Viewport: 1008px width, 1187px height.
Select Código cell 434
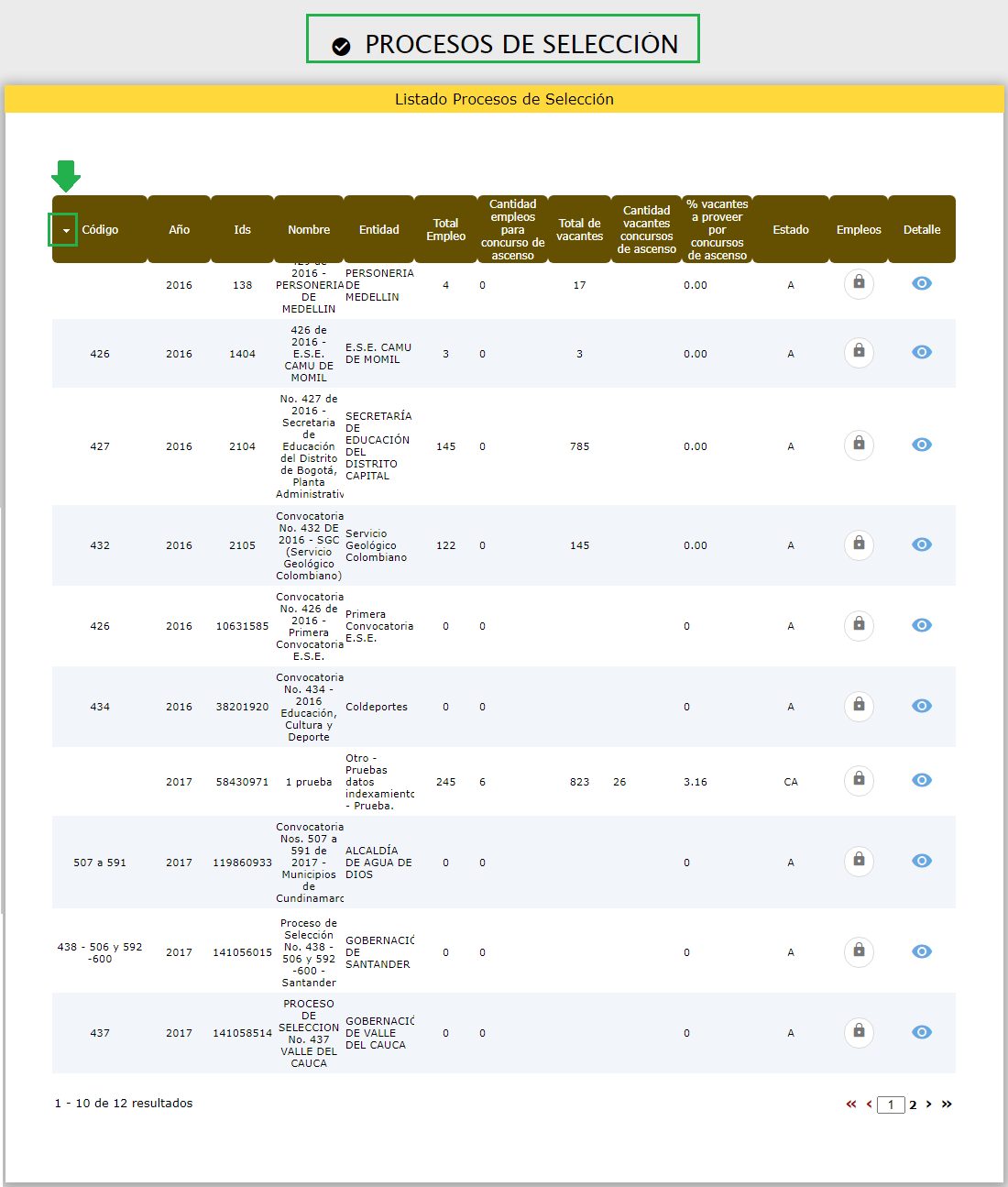coord(100,707)
